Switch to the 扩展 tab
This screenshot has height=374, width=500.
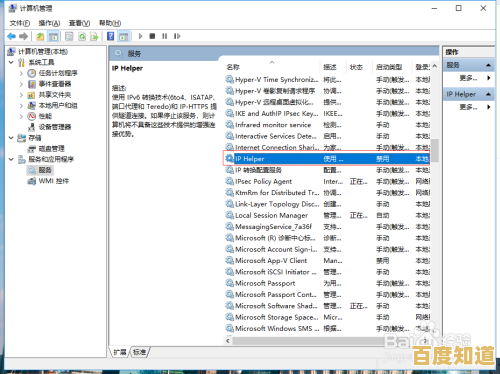[120, 352]
